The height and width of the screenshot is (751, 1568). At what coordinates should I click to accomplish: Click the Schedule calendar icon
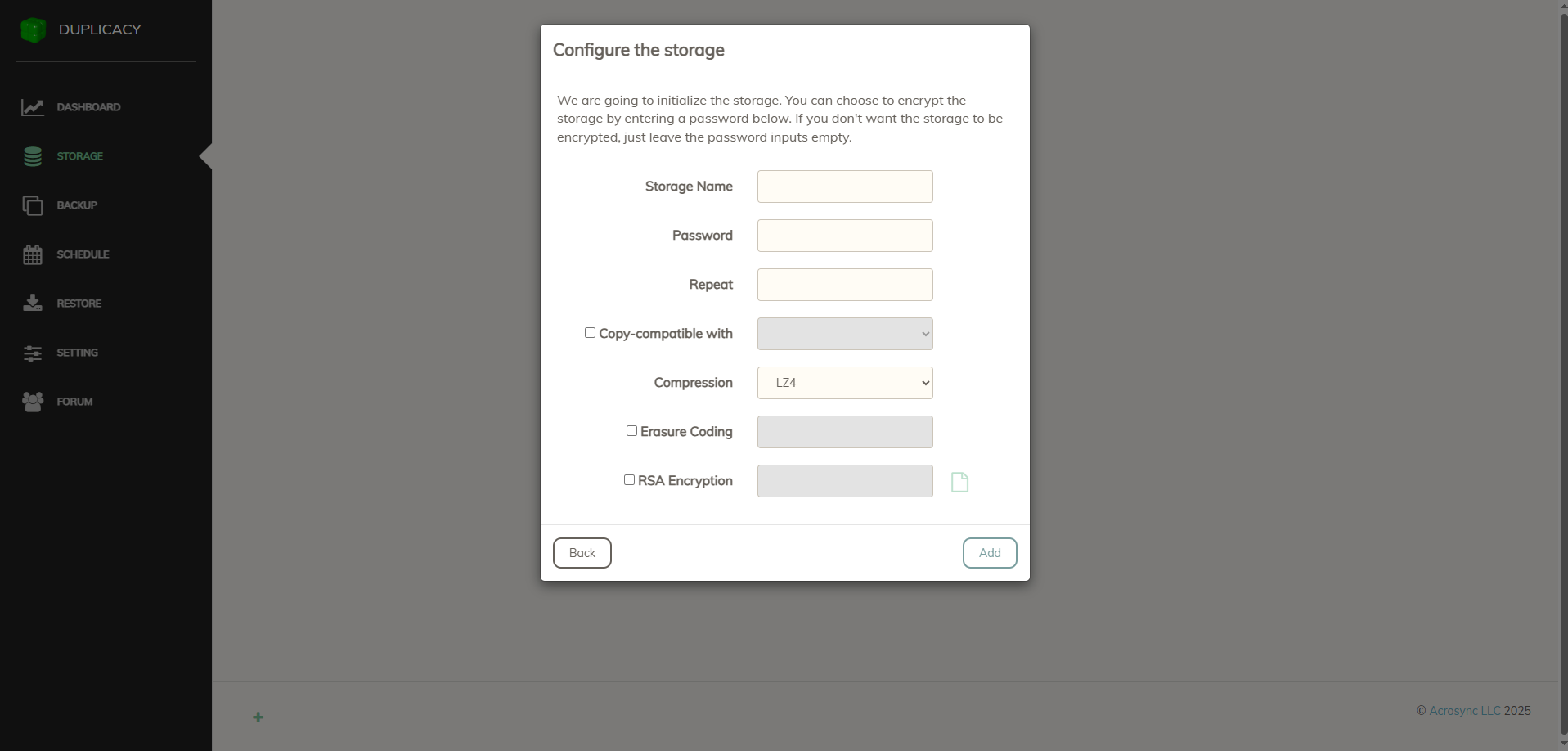click(33, 254)
